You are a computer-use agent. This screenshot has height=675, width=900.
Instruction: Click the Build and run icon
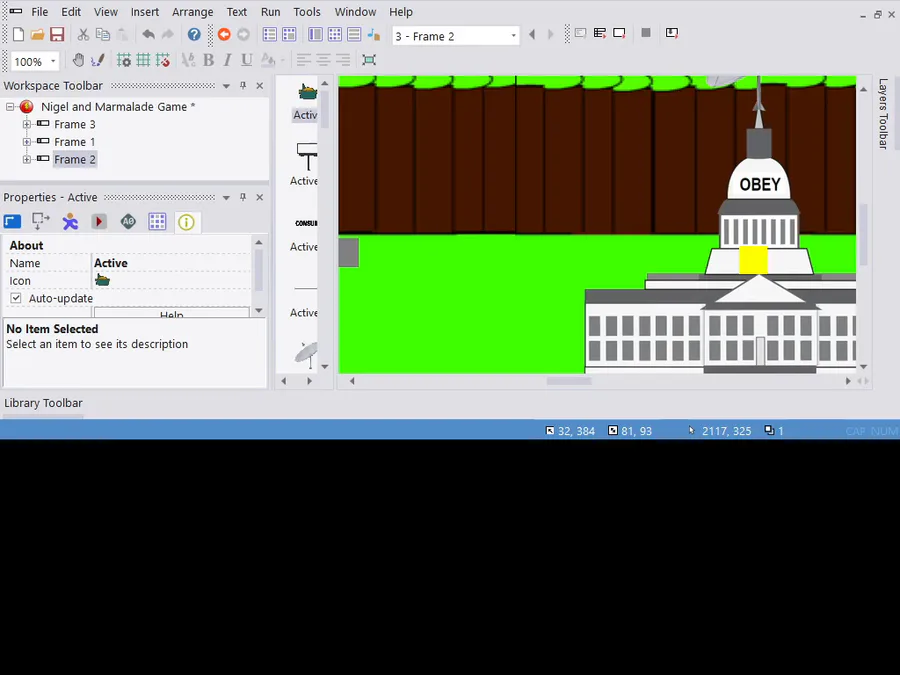672,33
